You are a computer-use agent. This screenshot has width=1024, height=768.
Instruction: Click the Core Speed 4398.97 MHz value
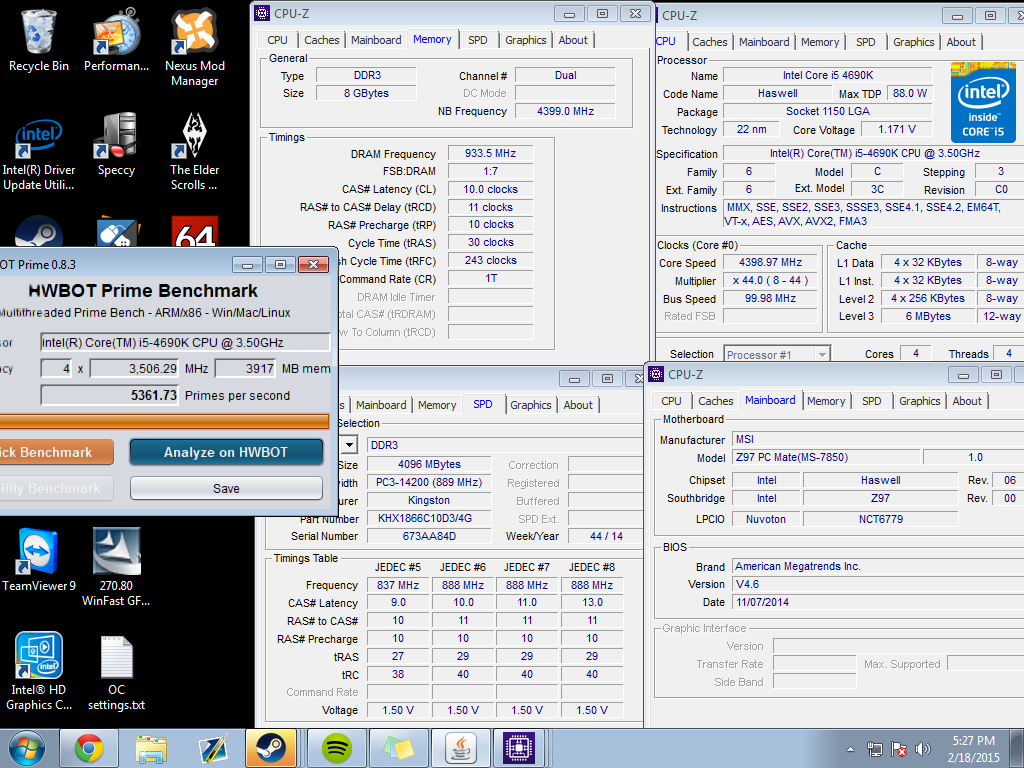pos(770,262)
